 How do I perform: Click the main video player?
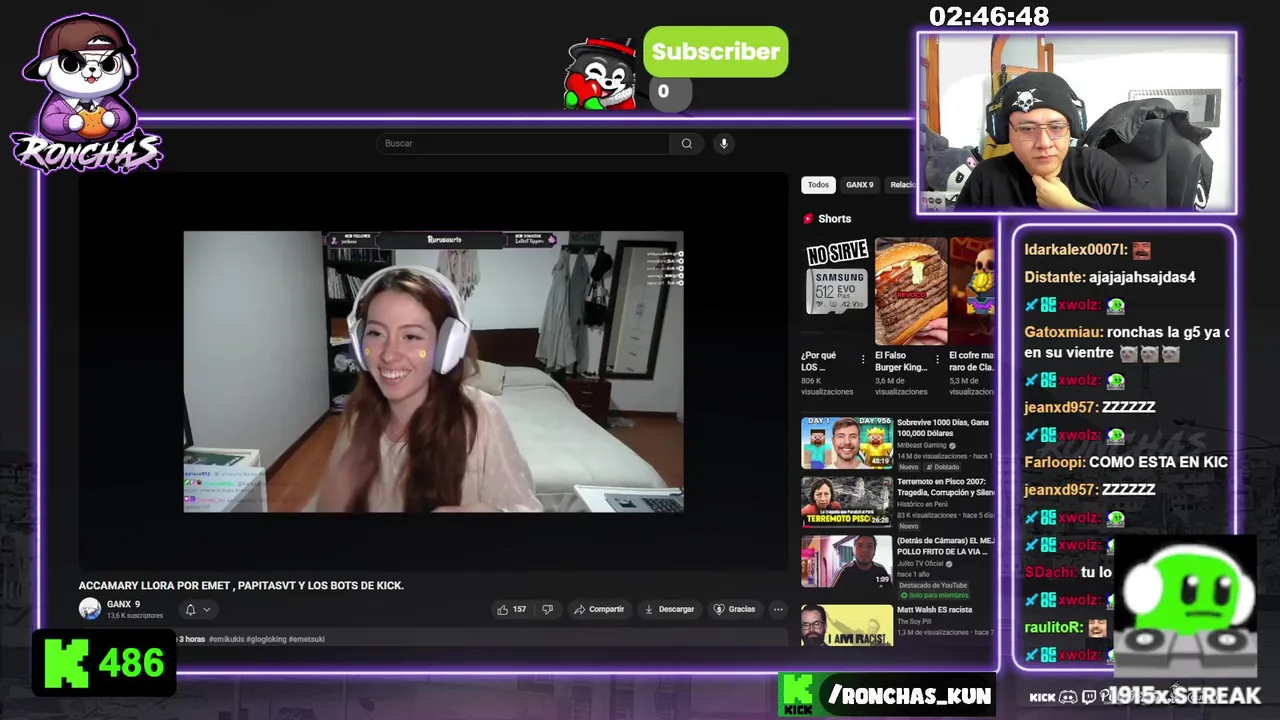pyautogui.click(x=433, y=372)
